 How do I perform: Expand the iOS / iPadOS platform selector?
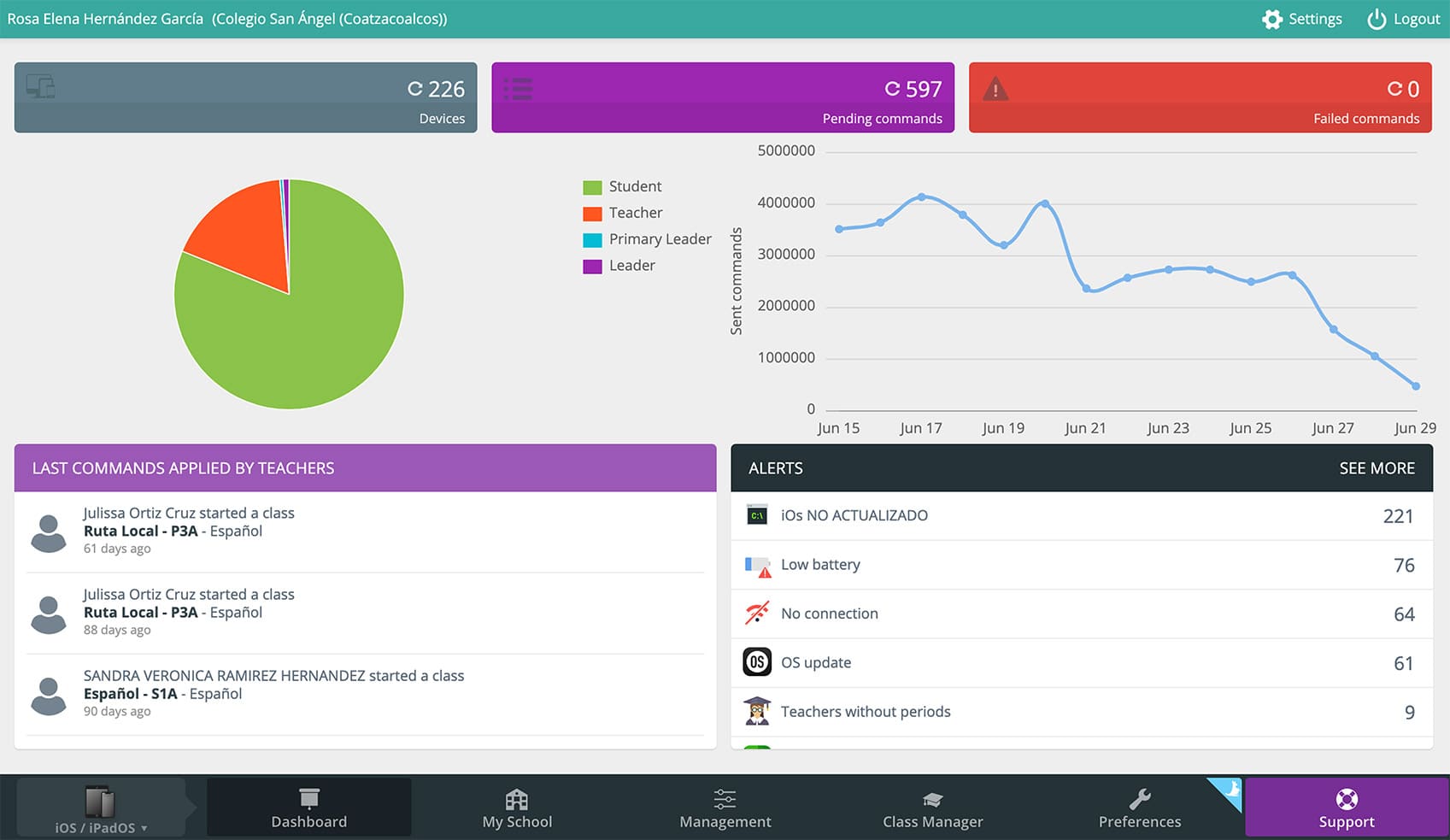tap(101, 808)
